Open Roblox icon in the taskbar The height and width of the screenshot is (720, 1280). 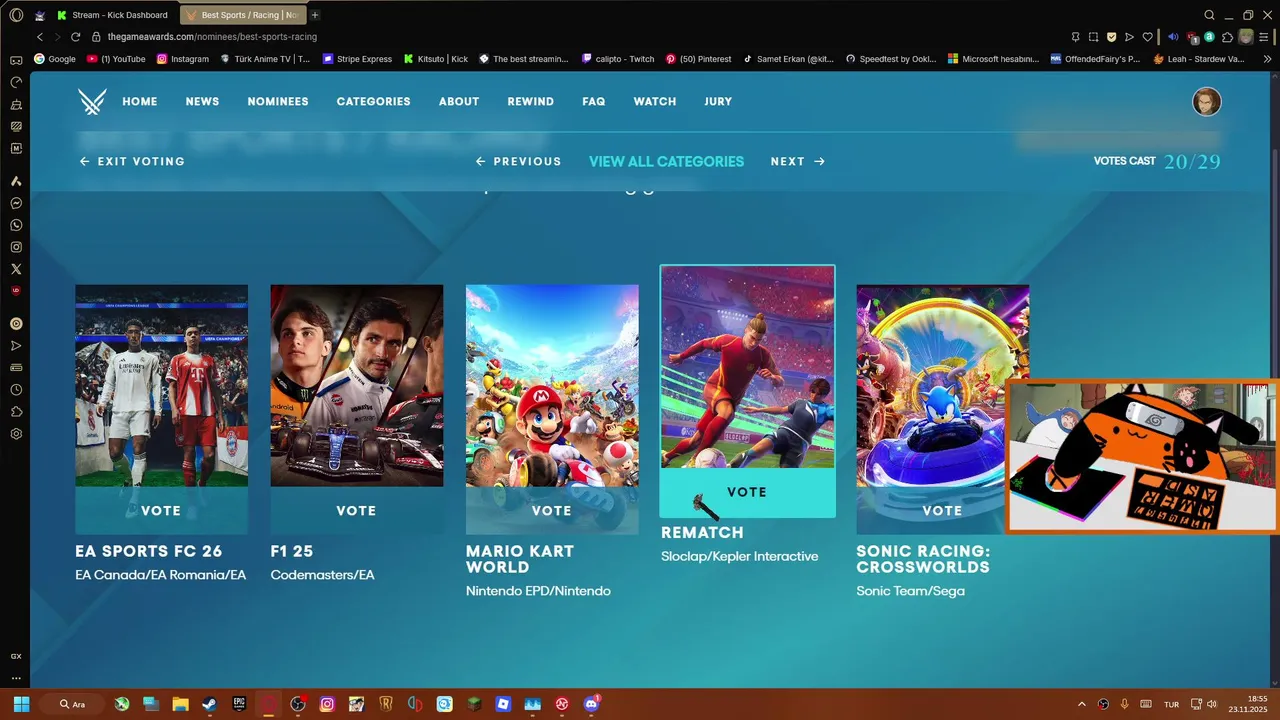point(503,704)
